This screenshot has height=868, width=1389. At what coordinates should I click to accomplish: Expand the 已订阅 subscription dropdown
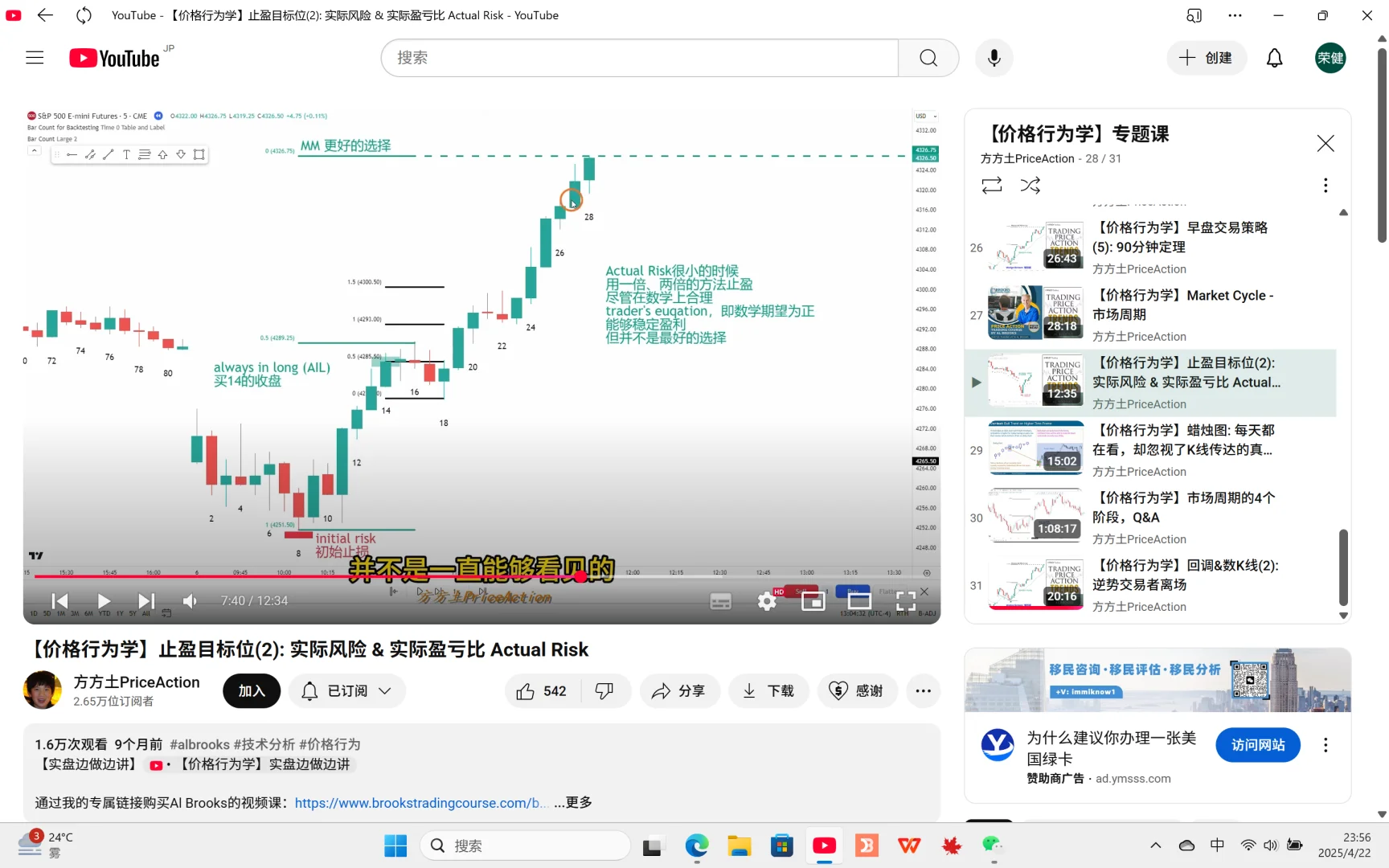(x=347, y=691)
